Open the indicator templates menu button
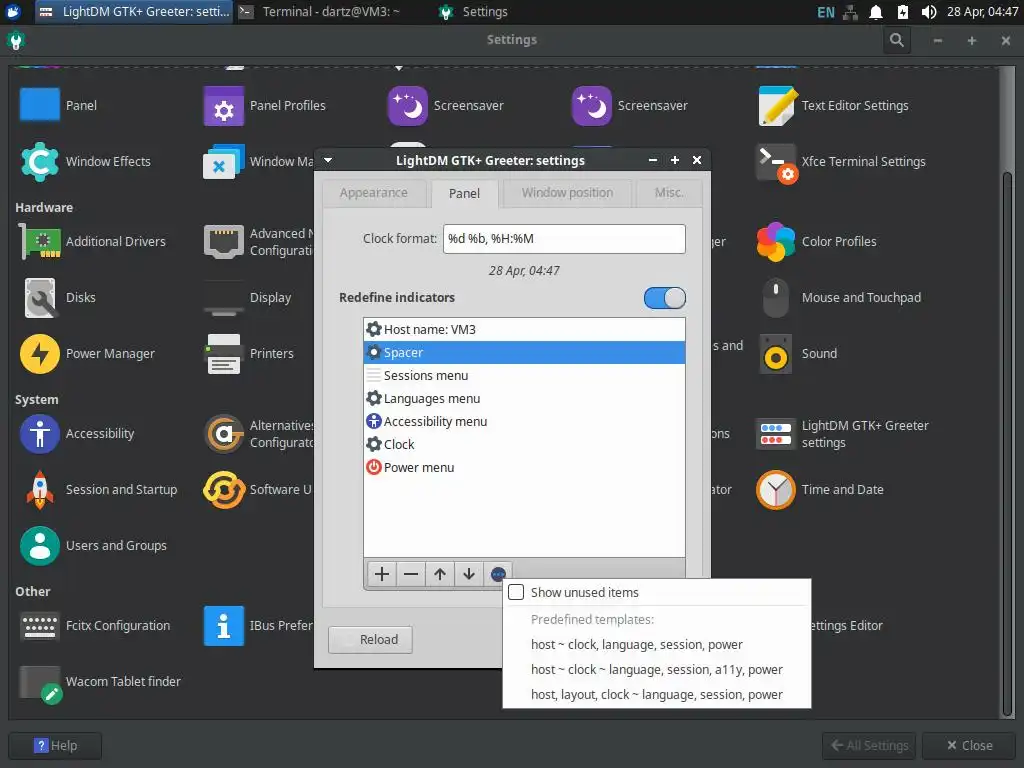The image size is (1024, 768). 498,574
